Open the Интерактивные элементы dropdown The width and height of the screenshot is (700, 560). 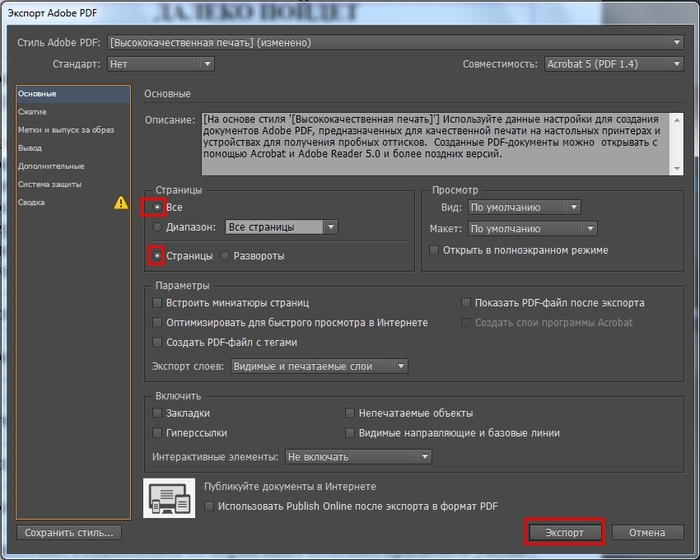(x=357, y=457)
